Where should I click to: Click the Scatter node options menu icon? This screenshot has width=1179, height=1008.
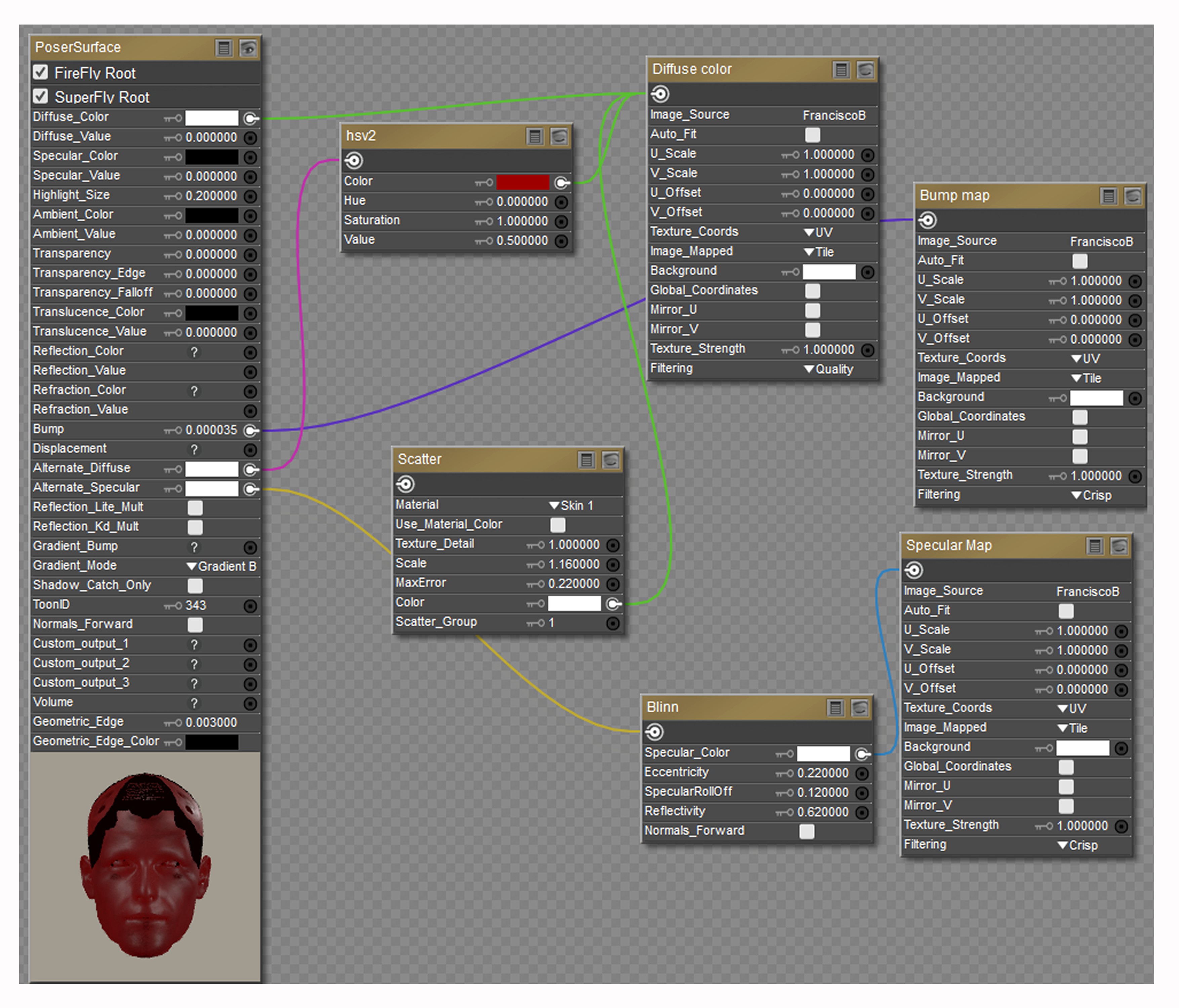587,460
